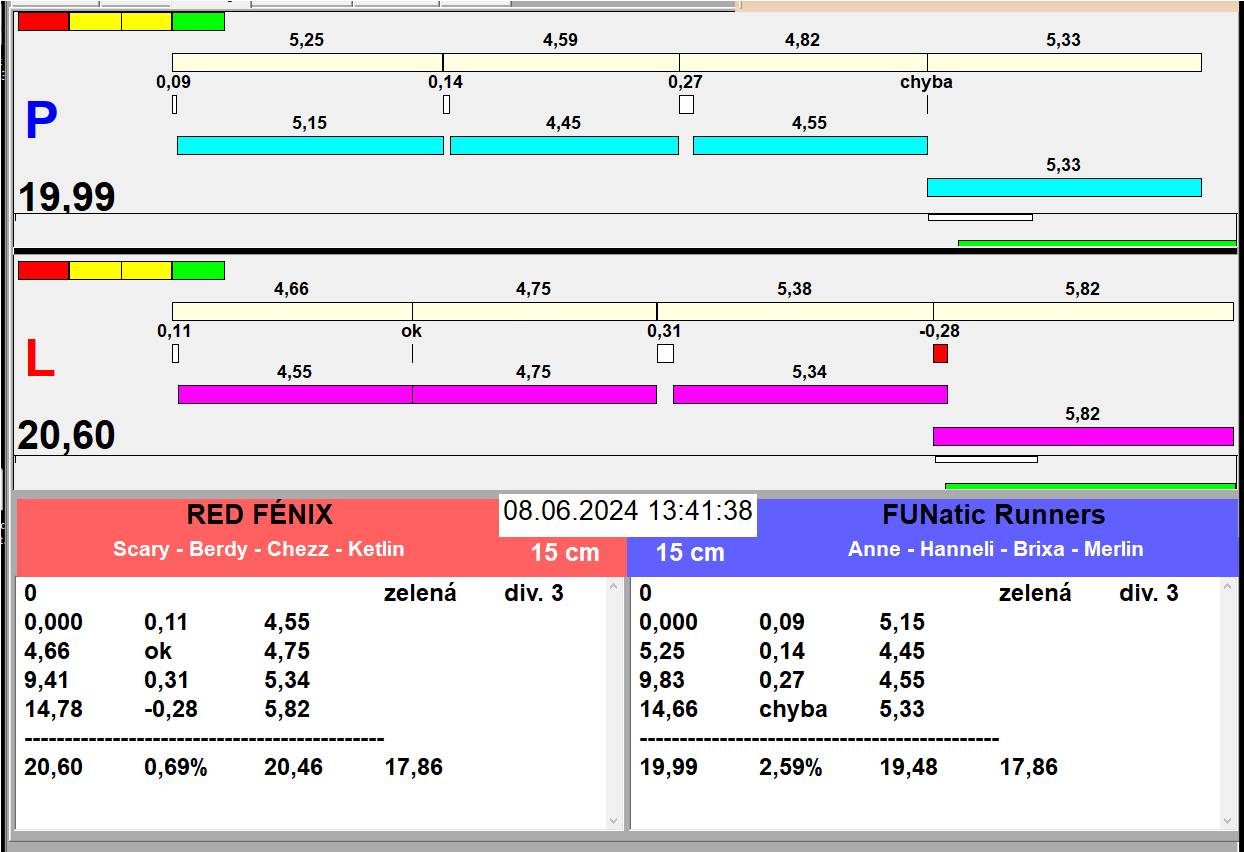Select the magenta 5,82 run bar
Viewport: 1244px width, 852px height.
tap(1083, 436)
